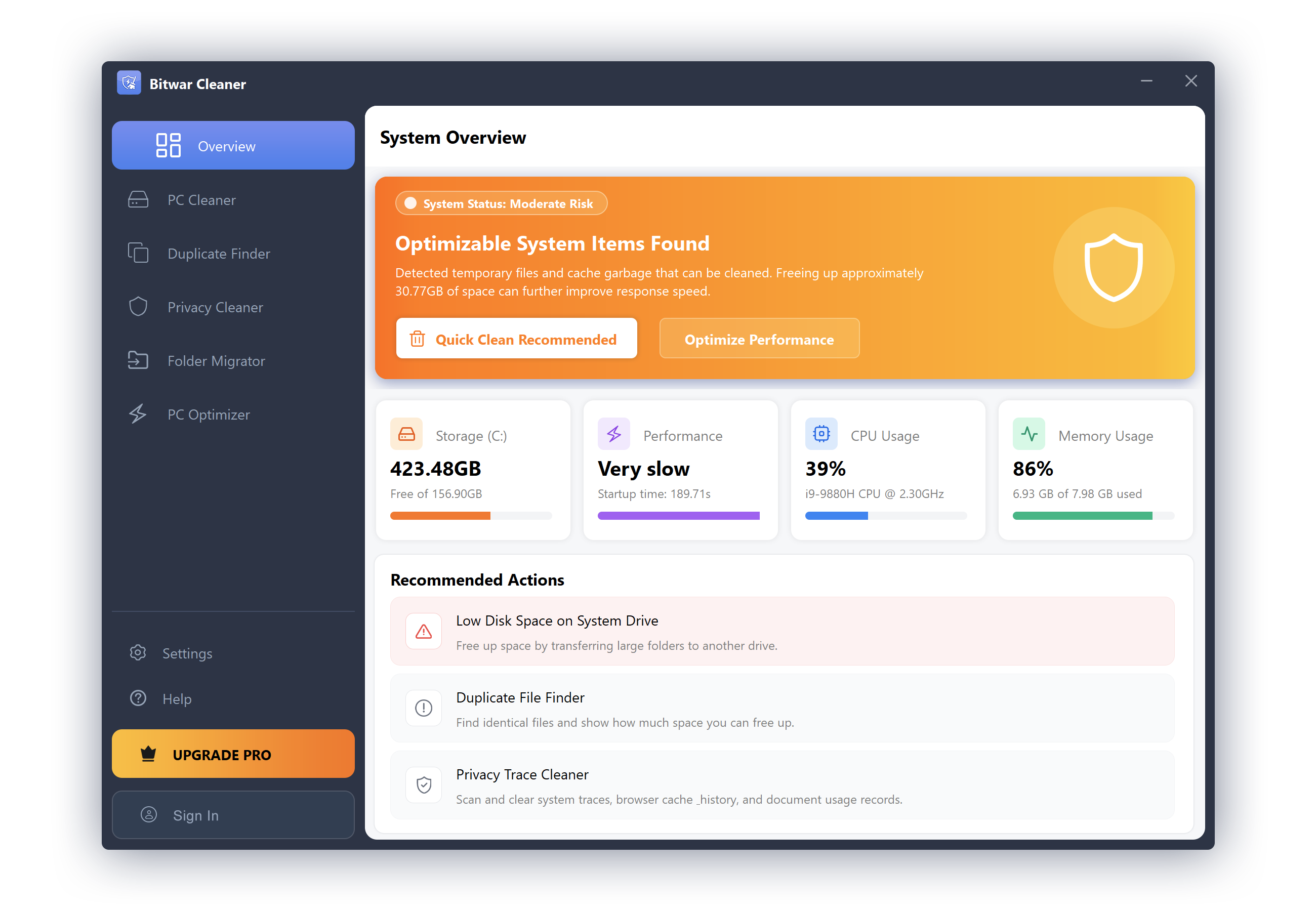The height and width of the screenshot is (911, 1316).
Task: Select Privacy Cleaner in sidebar
Action: [x=233, y=307]
